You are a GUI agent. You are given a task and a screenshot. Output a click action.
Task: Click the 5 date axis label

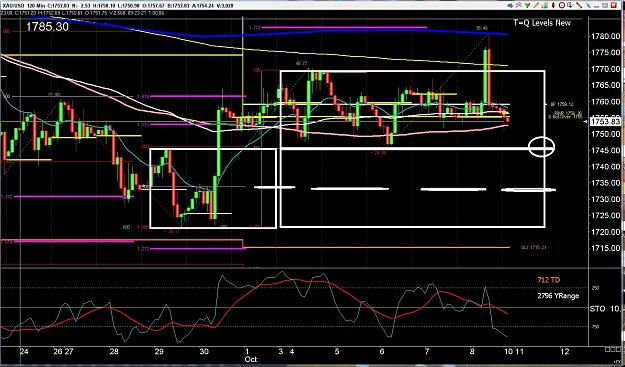point(337,351)
